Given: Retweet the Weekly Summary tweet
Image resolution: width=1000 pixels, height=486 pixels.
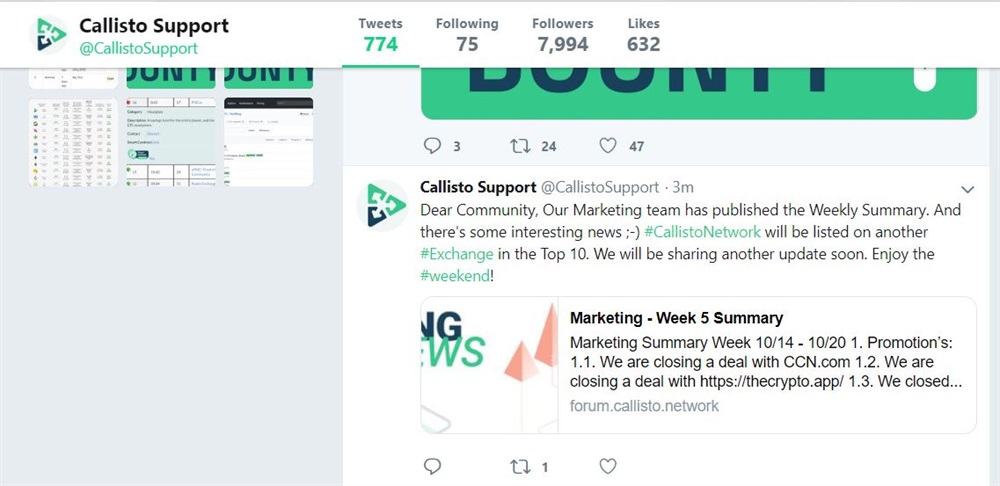Looking at the screenshot, I should (x=520, y=466).
